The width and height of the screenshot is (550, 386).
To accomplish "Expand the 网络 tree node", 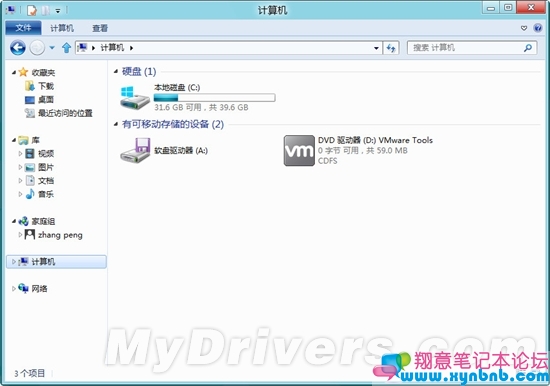I will tap(14, 288).
